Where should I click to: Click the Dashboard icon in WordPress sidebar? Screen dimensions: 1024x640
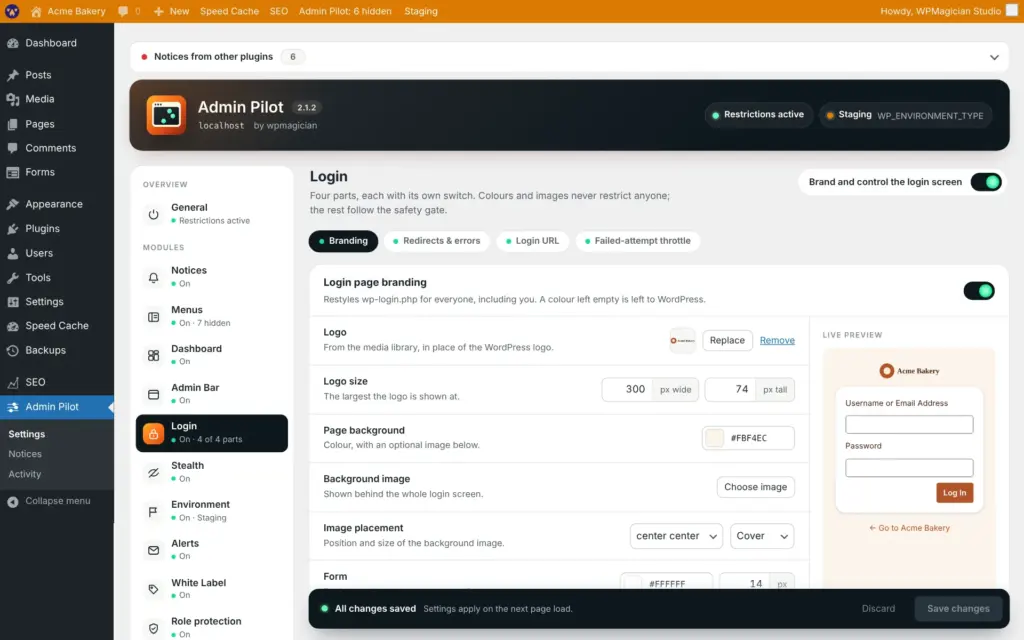click(x=13, y=43)
